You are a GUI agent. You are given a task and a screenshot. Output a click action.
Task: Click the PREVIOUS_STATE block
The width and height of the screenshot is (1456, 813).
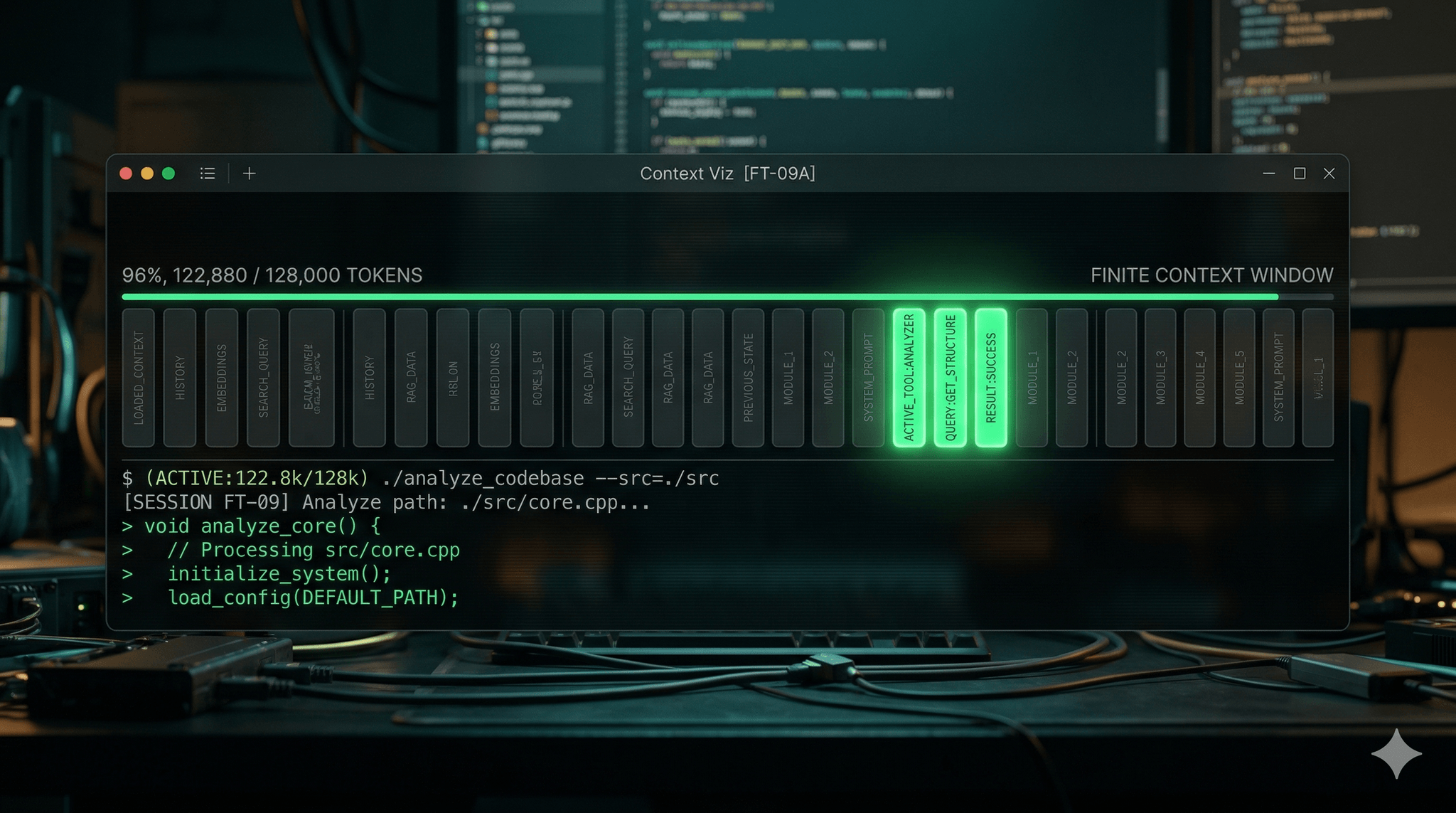[748, 378]
